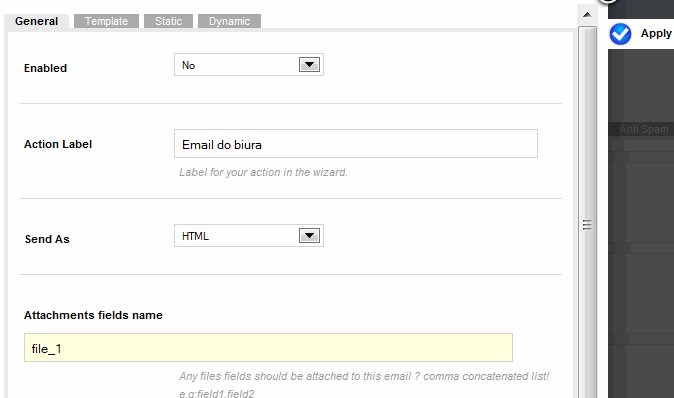Open the Enabled combo box showing No

[249, 65]
